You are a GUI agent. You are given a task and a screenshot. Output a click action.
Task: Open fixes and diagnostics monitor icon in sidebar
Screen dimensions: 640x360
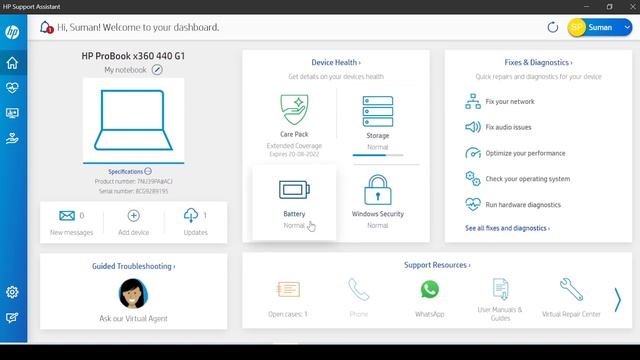click(12, 113)
